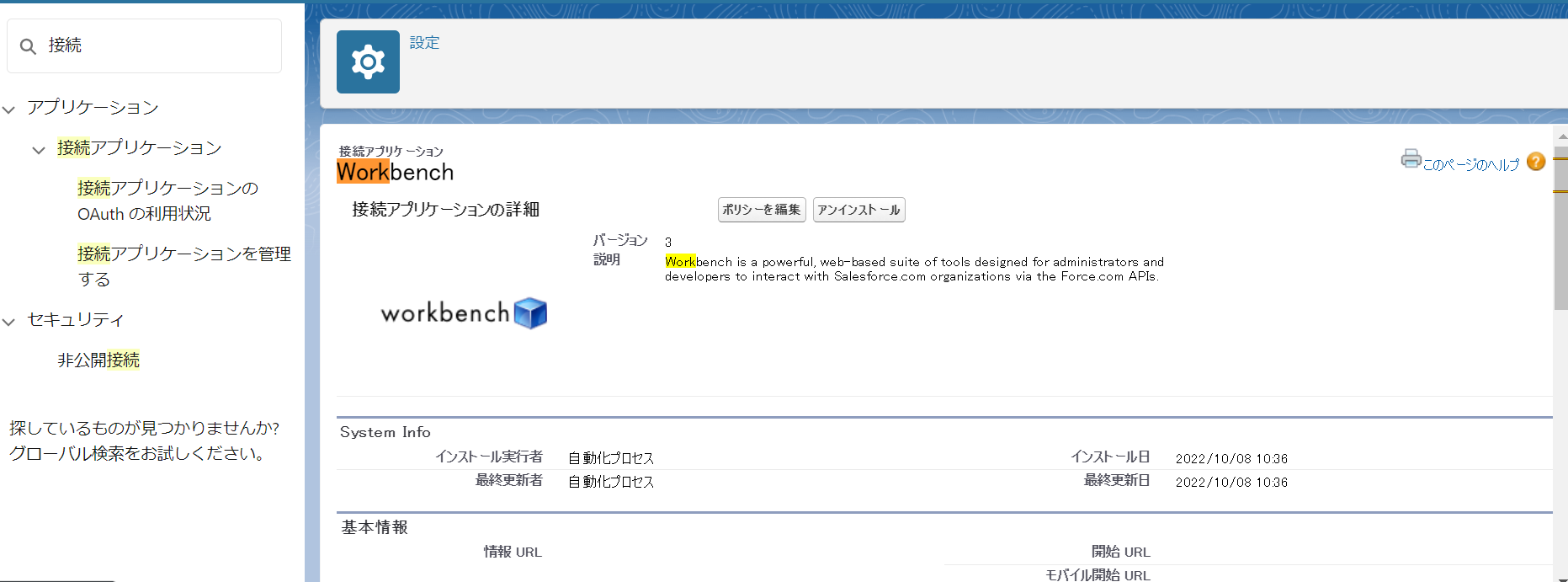This screenshot has height=582, width=1568.
Task: Open the このページのヘルプ link
Action: [x=1470, y=164]
